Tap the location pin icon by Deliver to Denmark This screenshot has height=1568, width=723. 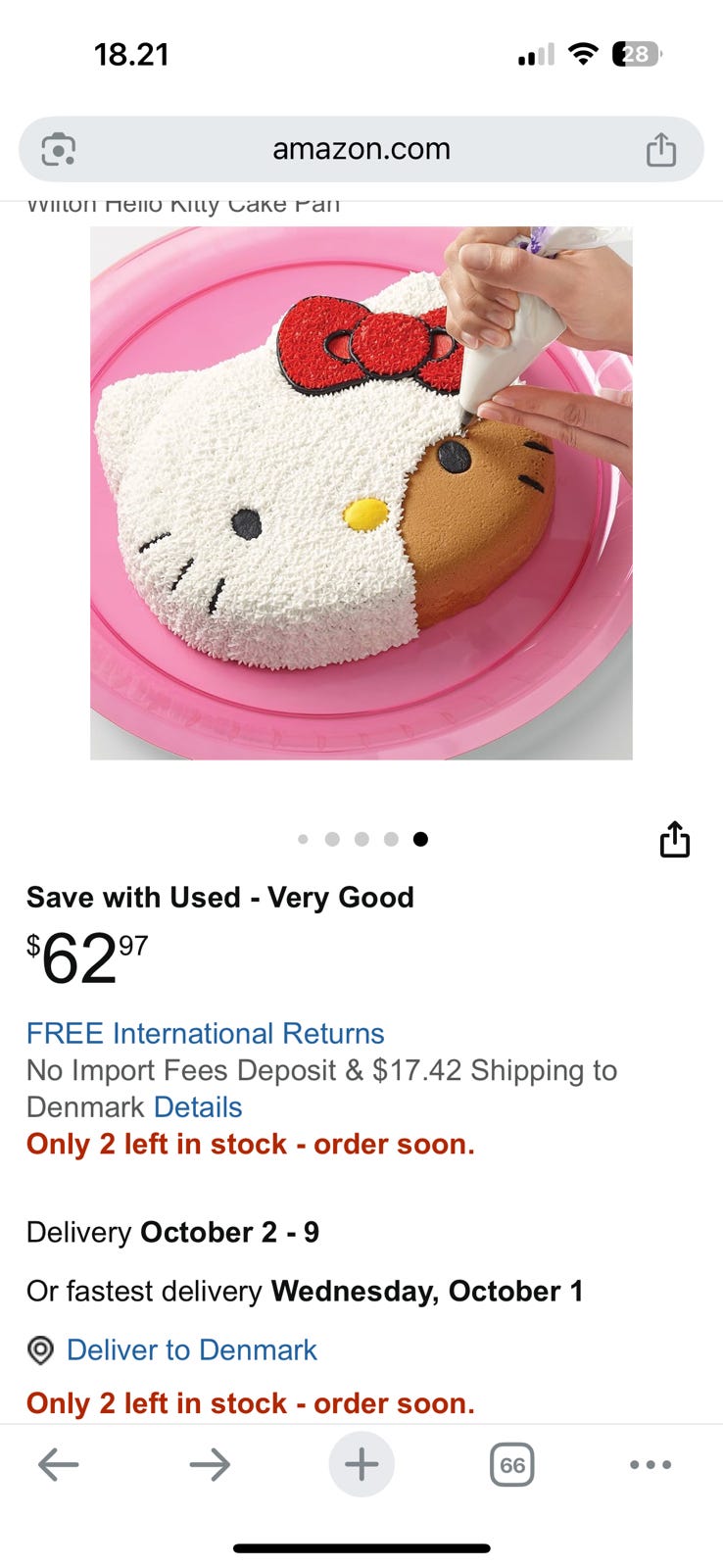pos(40,1350)
